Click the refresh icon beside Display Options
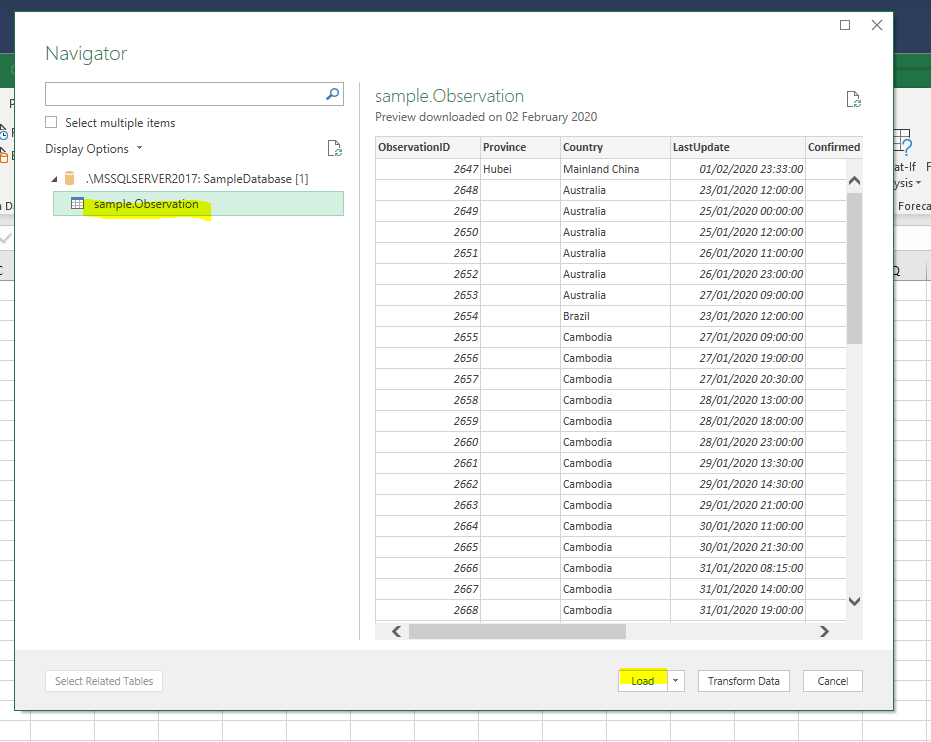Image resolution: width=931 pixels, height=742 pixels. [x=335, y=148]
